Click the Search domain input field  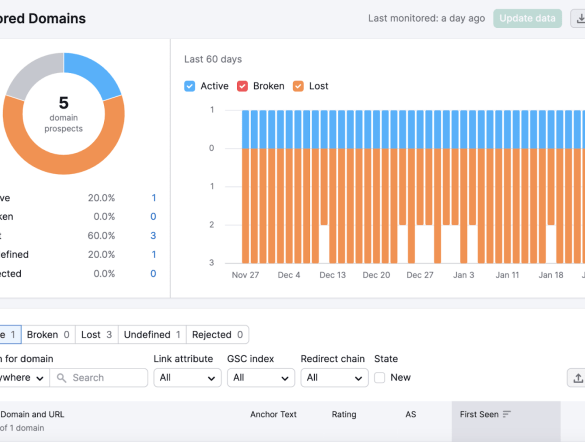[x=99, y=377]
